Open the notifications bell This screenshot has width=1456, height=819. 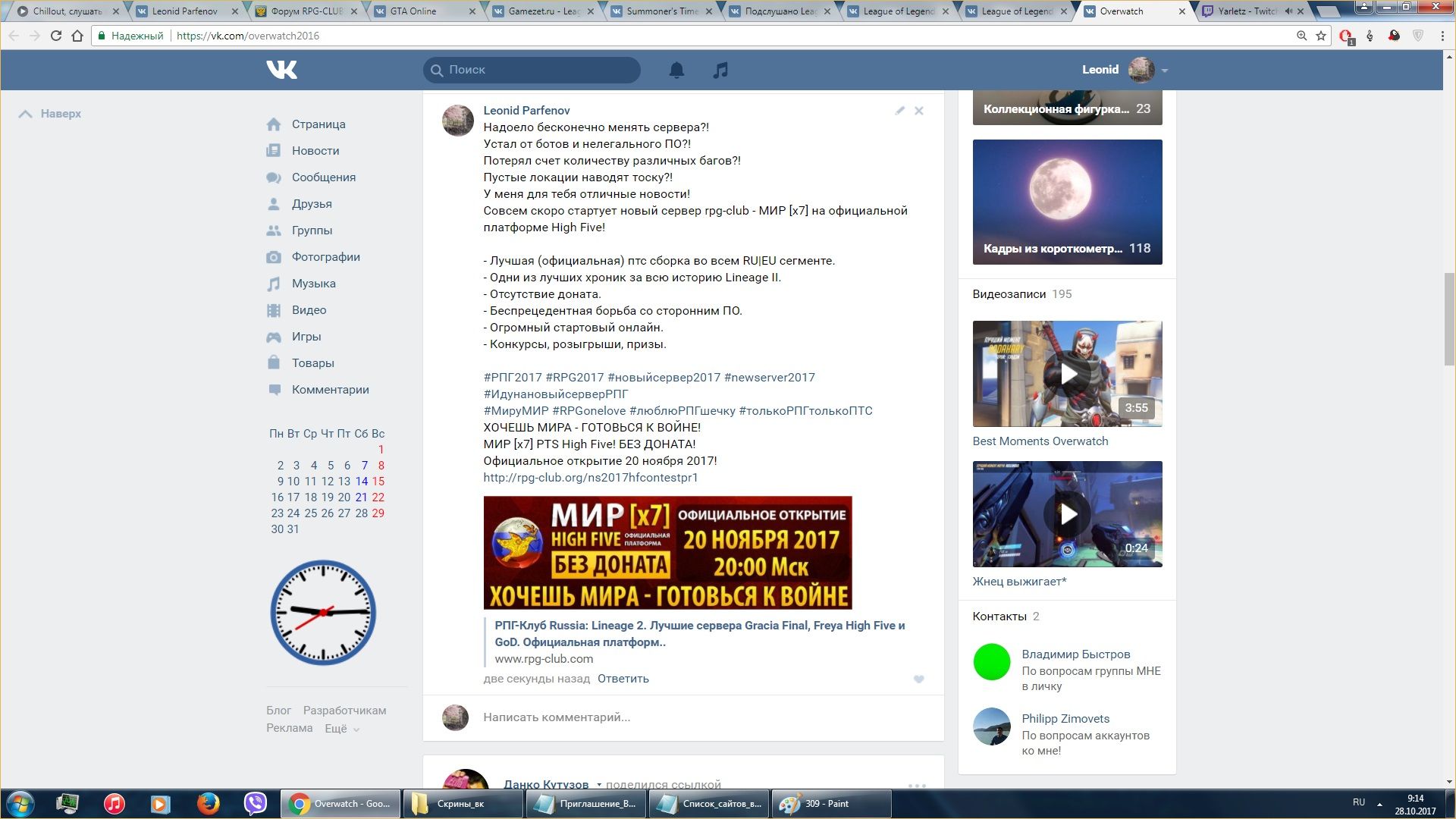tap(676, 70)
